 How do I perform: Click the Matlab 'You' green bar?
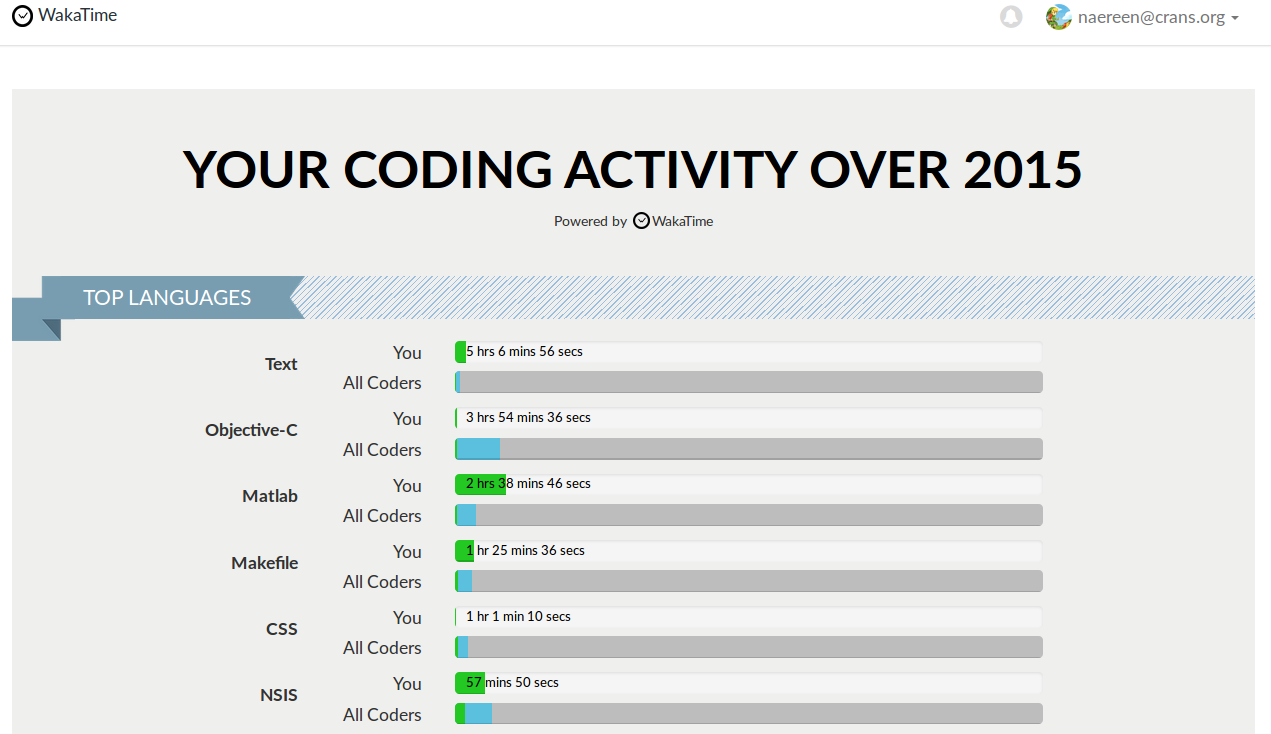pyautogui.click(x=480, y=484)
